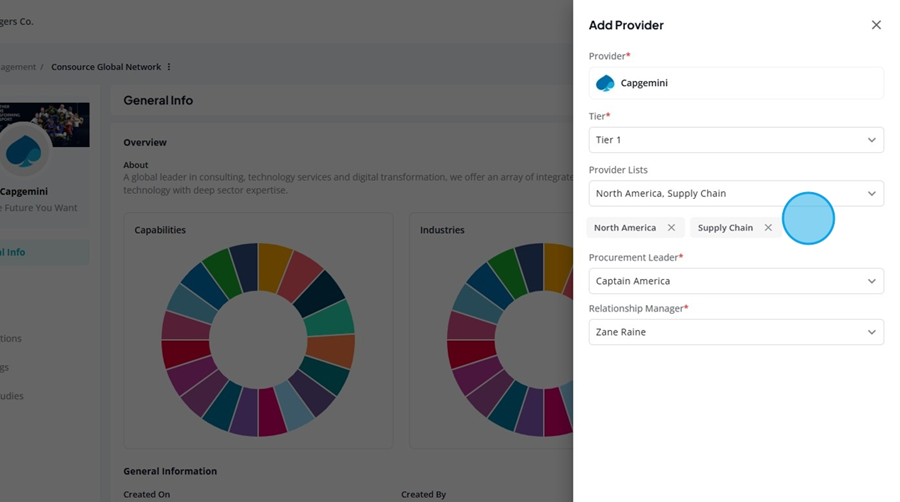Click the Add Provider panel title
This screenshot has width=900, height=502.
tap(626, 25)
